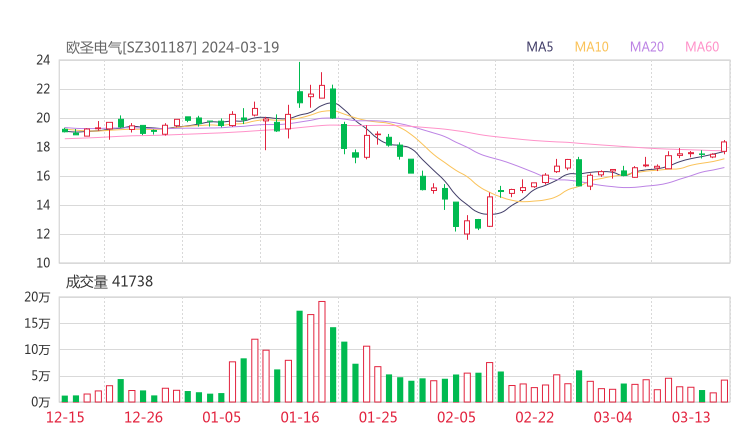Click the 15万 volume axis label
The image size is (740, 440).
pyautogui.click(x=37, y=323)
